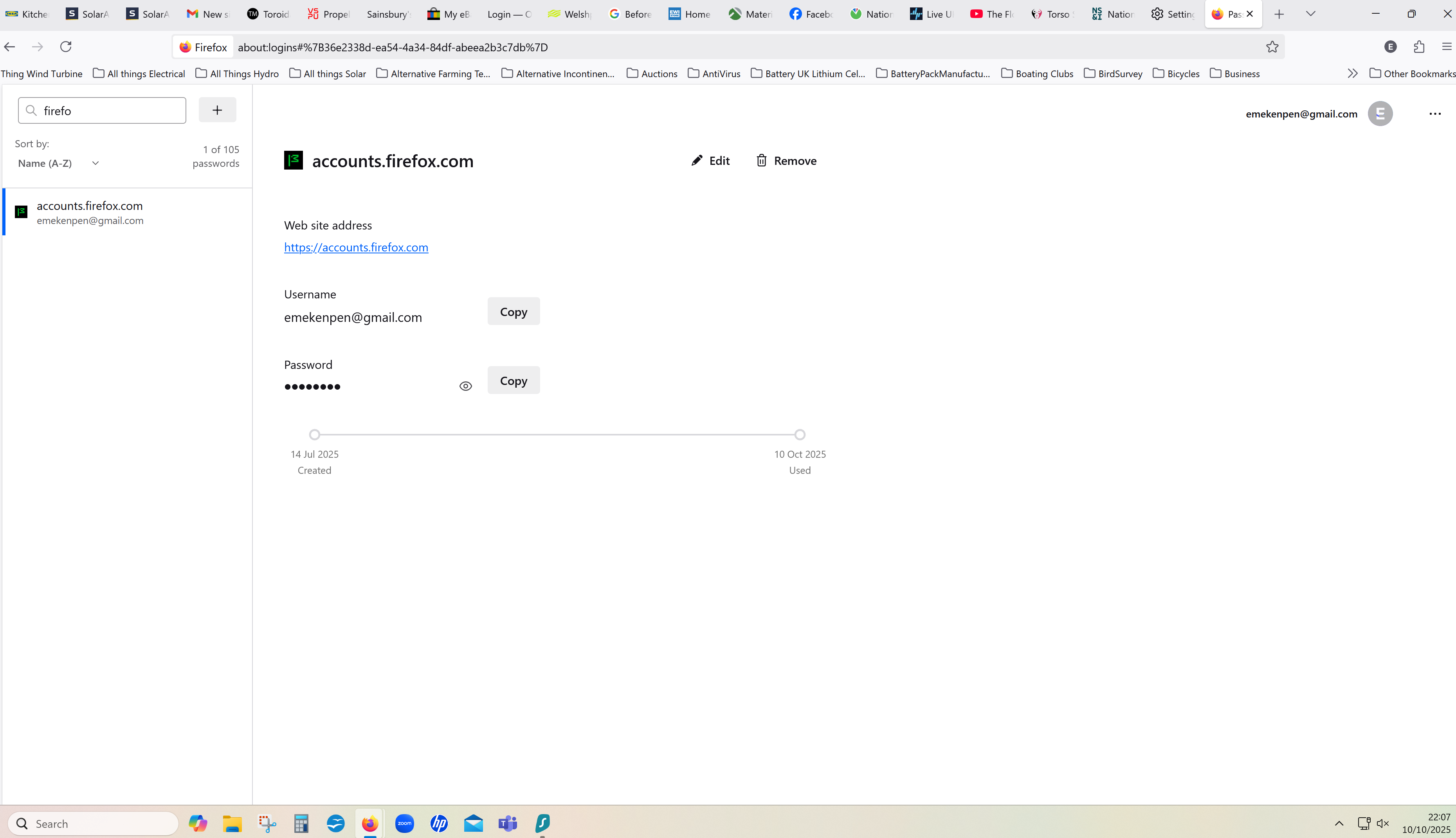Reload the current page

click(x=66, y=47)
